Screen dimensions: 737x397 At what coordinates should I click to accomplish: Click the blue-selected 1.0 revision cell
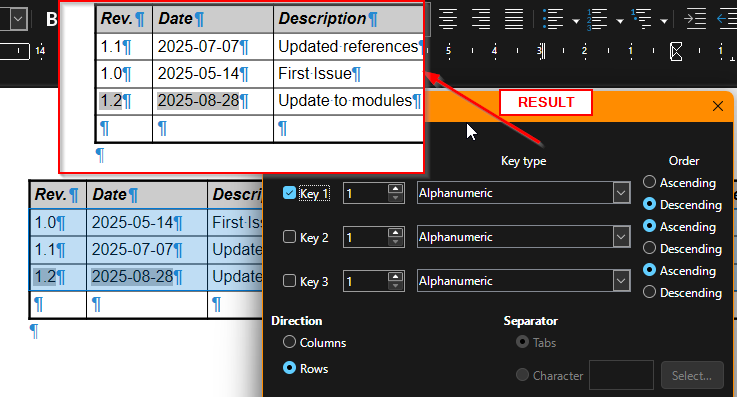pyautogui.click(x=58, y=222)
